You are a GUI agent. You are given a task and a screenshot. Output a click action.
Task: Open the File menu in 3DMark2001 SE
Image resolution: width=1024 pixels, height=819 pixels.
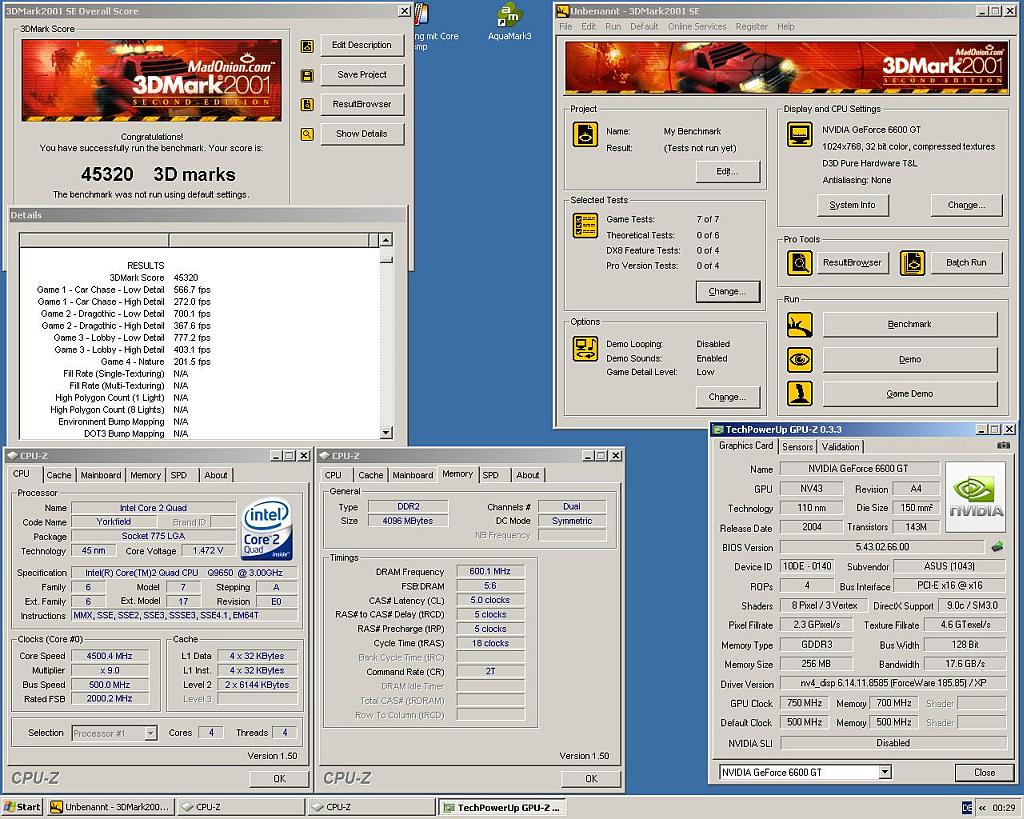coord(566,27)
